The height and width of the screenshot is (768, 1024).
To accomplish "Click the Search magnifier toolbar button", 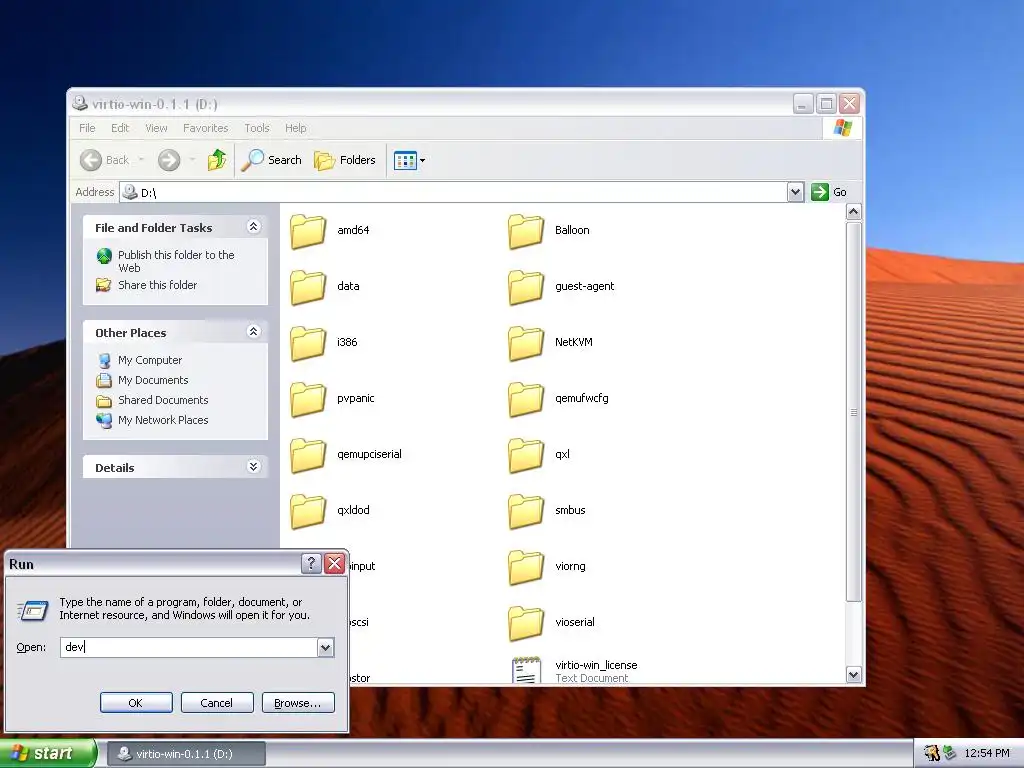I will (x=271, y=160).
